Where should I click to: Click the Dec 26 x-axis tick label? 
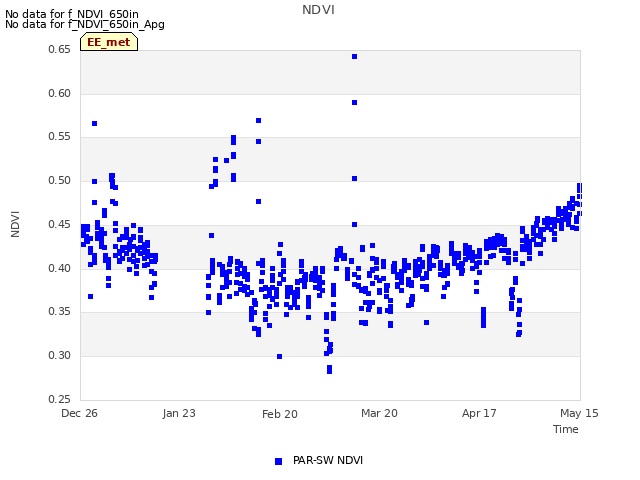click(79, 413)
